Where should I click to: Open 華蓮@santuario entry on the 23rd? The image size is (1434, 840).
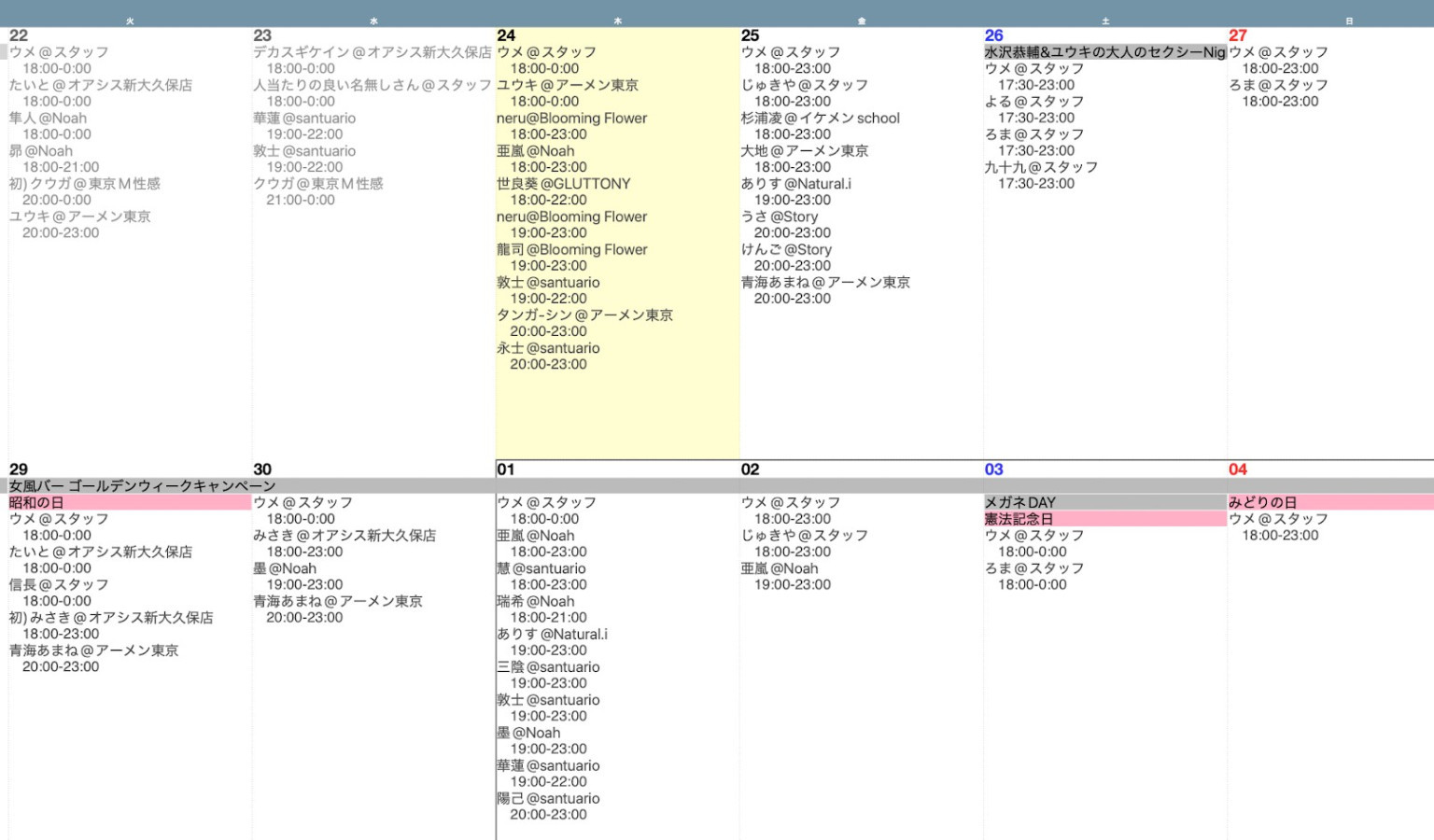click(304, 119)
